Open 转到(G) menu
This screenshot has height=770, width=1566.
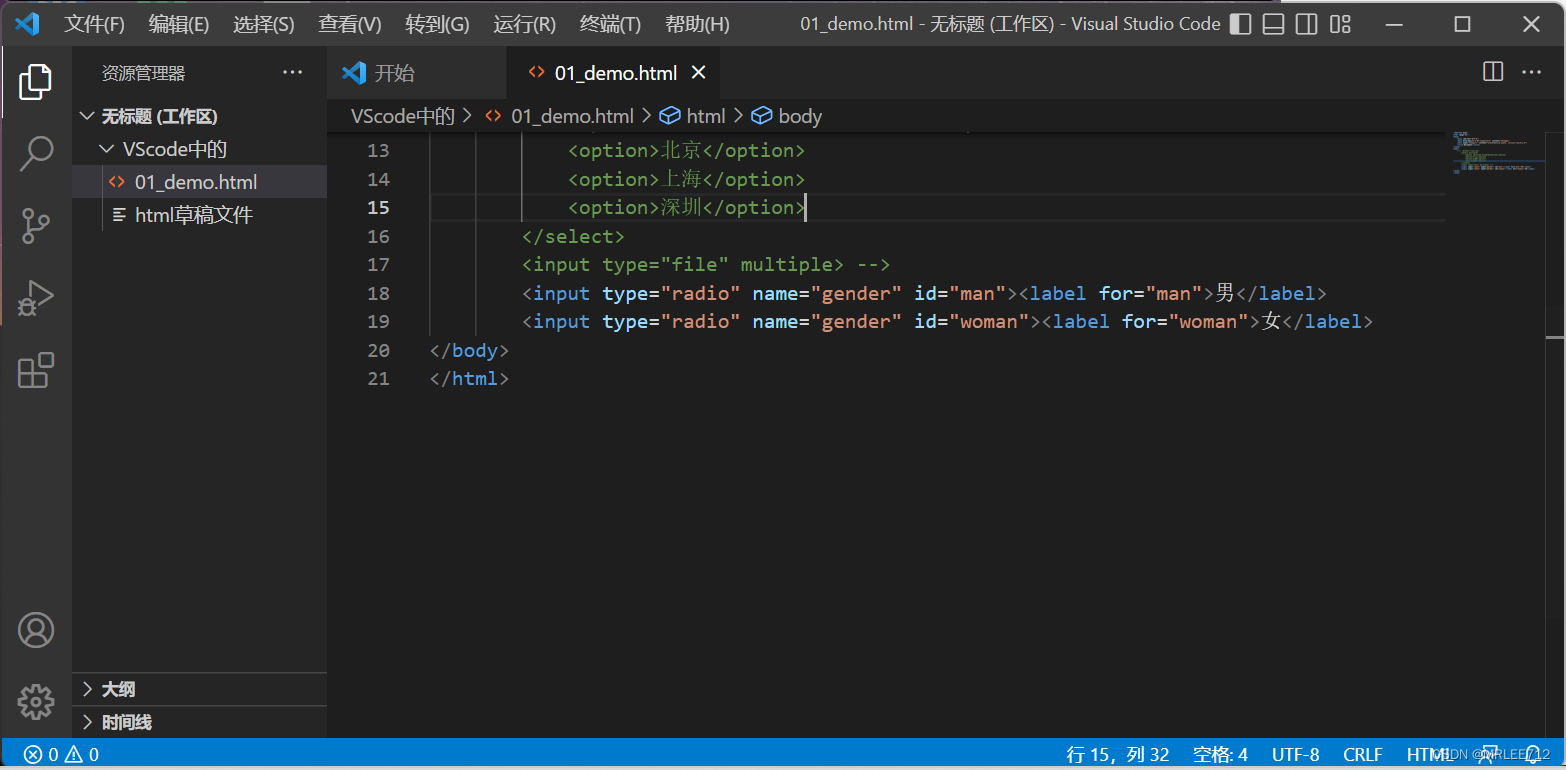pyautogui.click(x=437, y=24)
